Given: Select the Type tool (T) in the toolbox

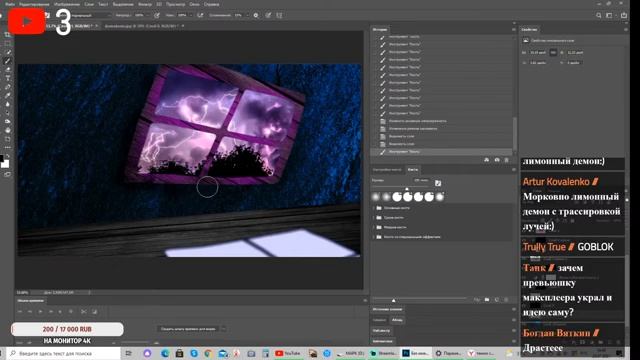Looking at the screenshot, I should click(7, 78).
